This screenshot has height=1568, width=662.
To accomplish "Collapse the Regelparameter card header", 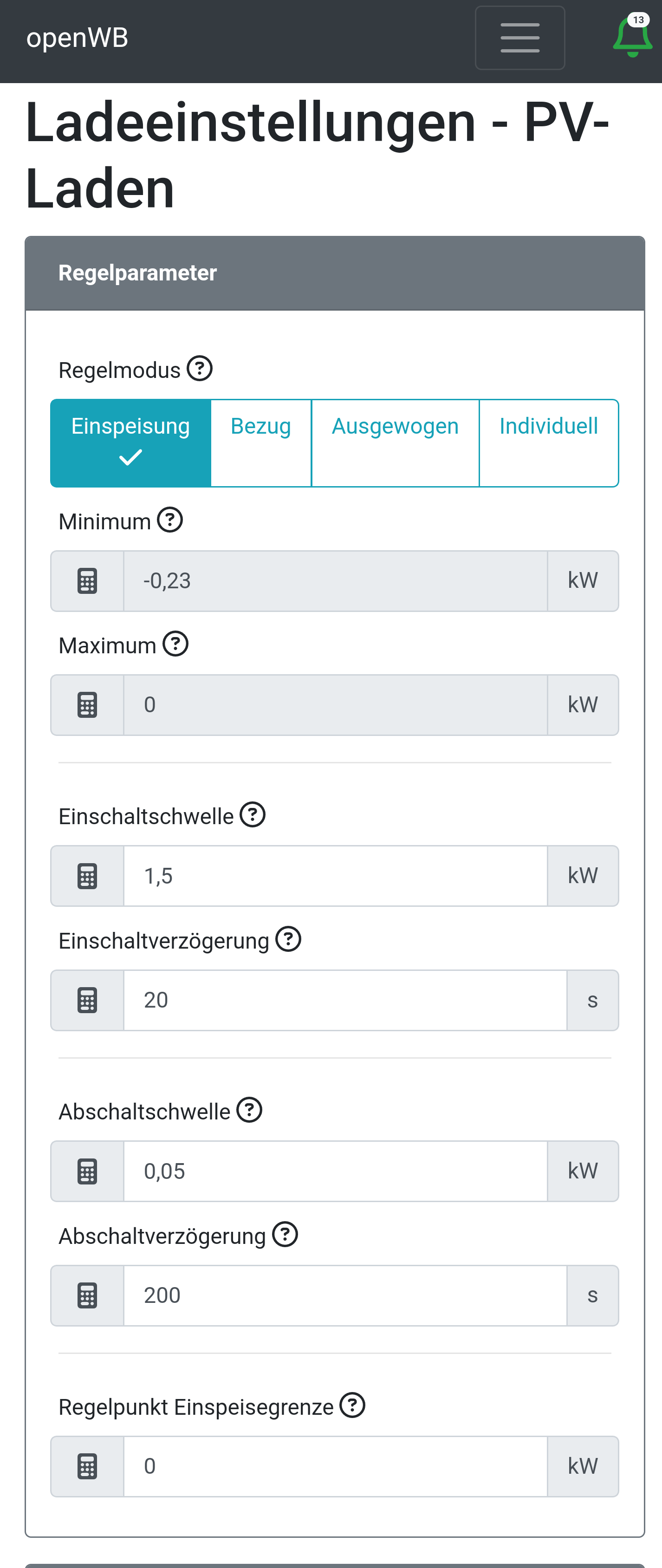I will (335, 273).
